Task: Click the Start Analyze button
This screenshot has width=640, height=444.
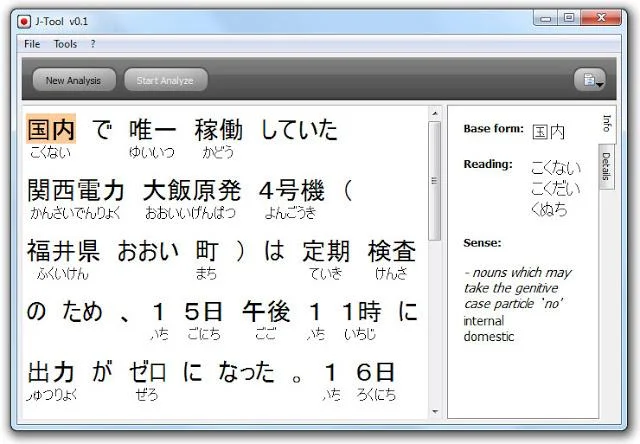Action: 165,80
